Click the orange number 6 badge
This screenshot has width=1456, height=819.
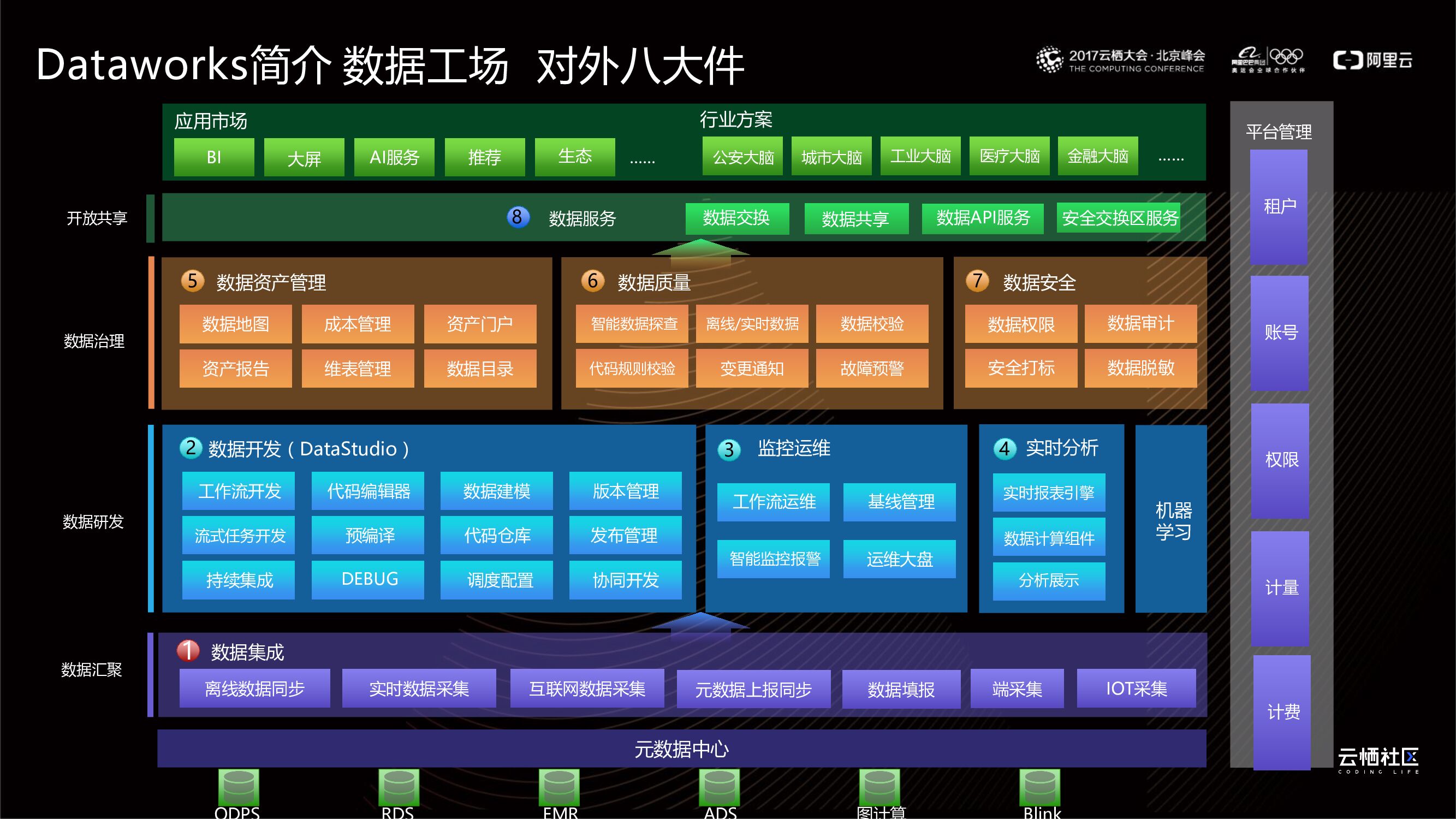pyautogui.click(x=592, y=281)
